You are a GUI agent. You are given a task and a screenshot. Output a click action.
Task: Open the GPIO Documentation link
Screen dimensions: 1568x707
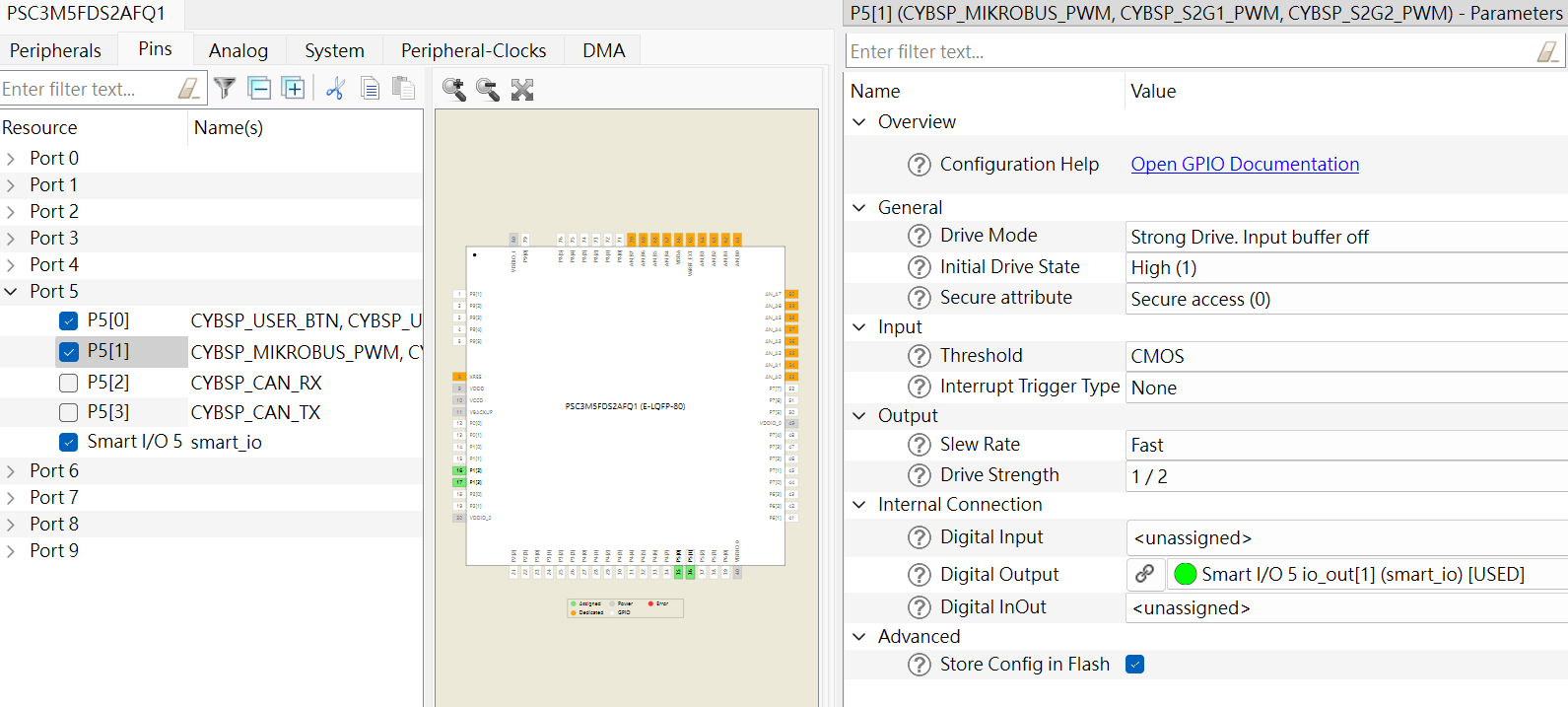pos(1245,165)
